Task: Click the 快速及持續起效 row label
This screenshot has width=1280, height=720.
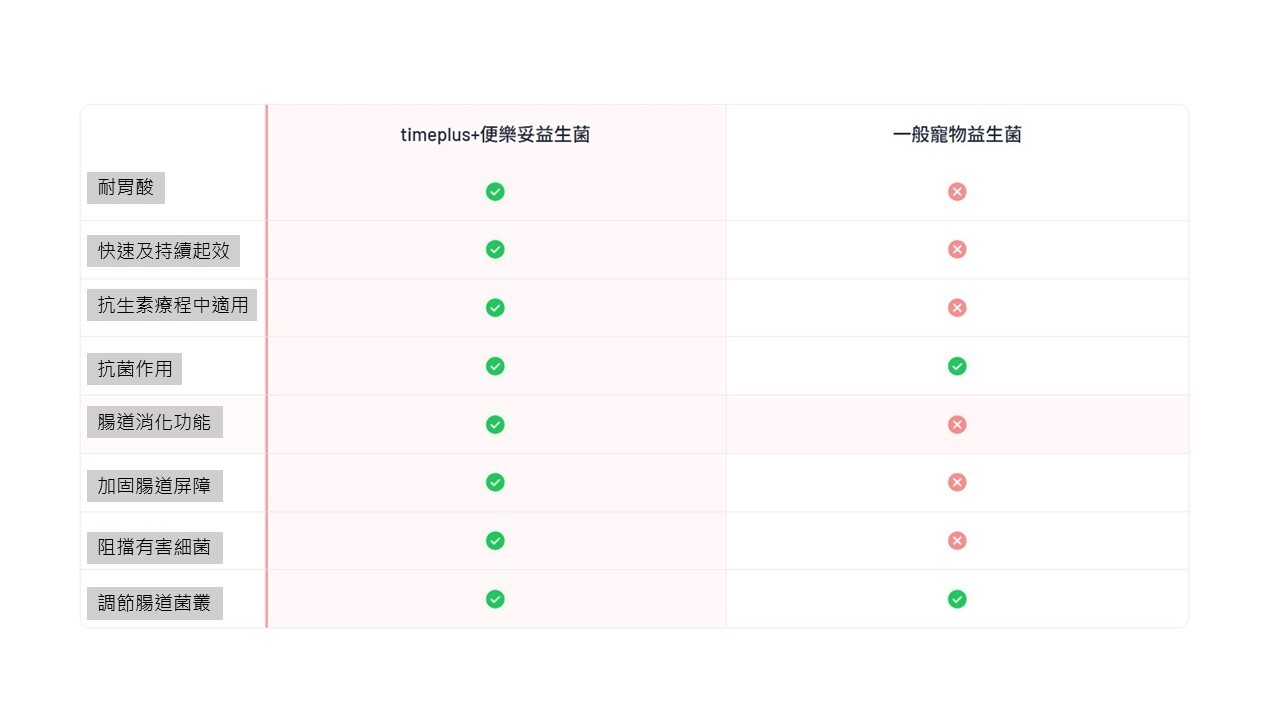Action: click(163, 251)
